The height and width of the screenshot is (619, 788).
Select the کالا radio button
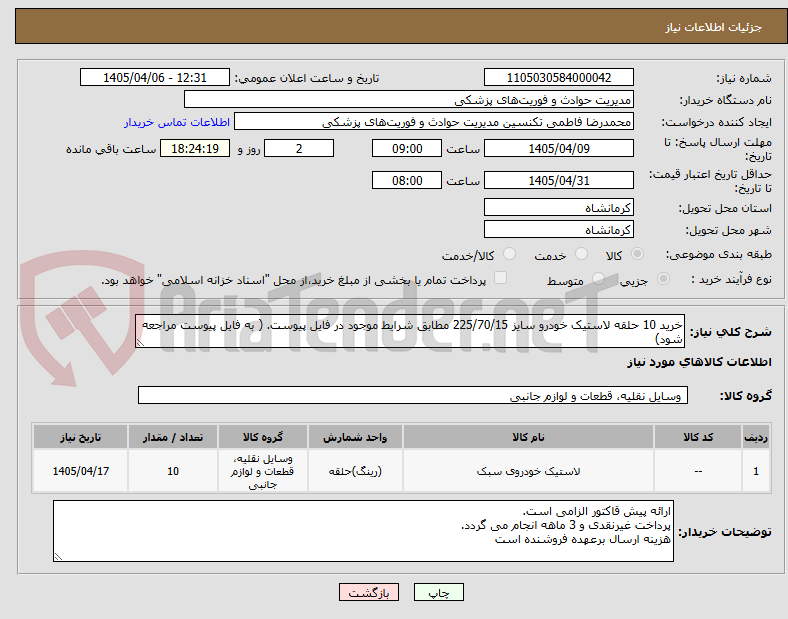coord(637,254)
